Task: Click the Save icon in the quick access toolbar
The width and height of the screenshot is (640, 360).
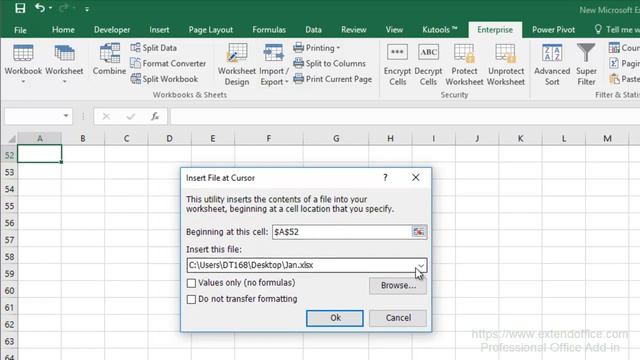Action: pos(20,8)
